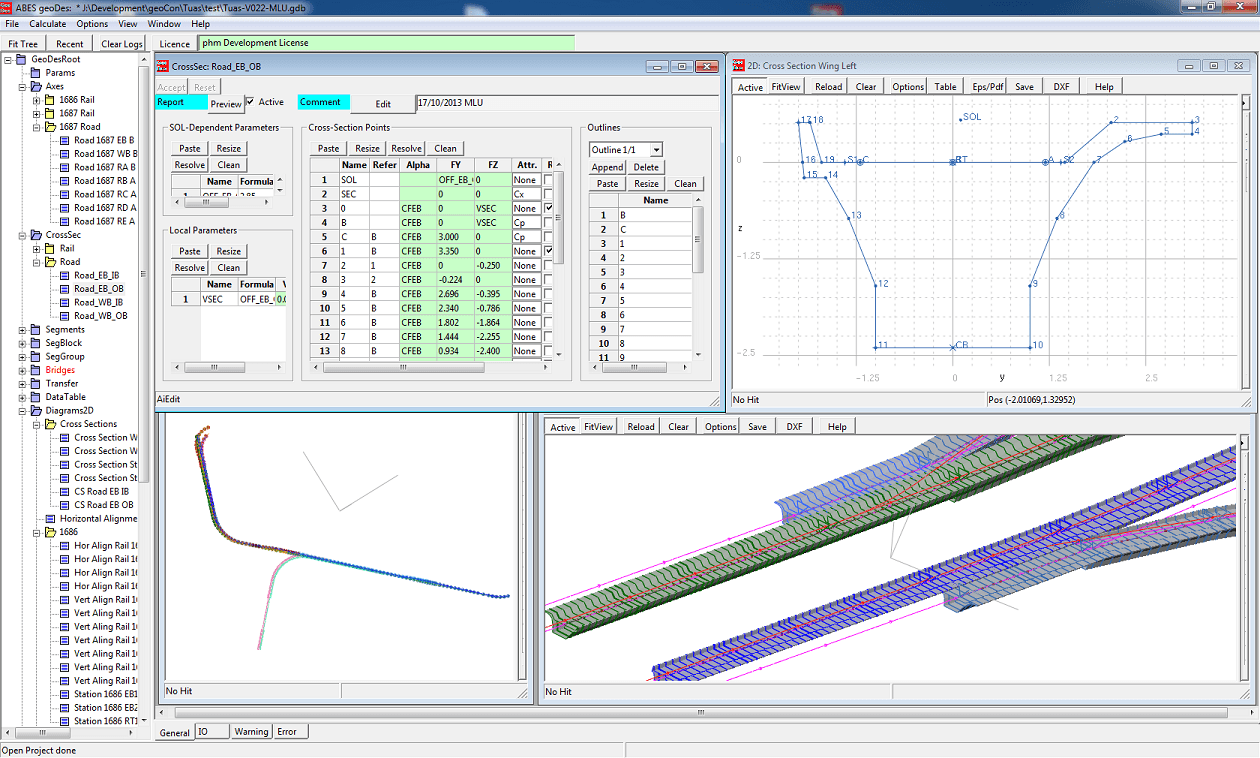The height and width of the screenshot is (758, 1260).
Task: Toggle the Active checkbox in CrossSec window
Action: click(x=250, y=102)
